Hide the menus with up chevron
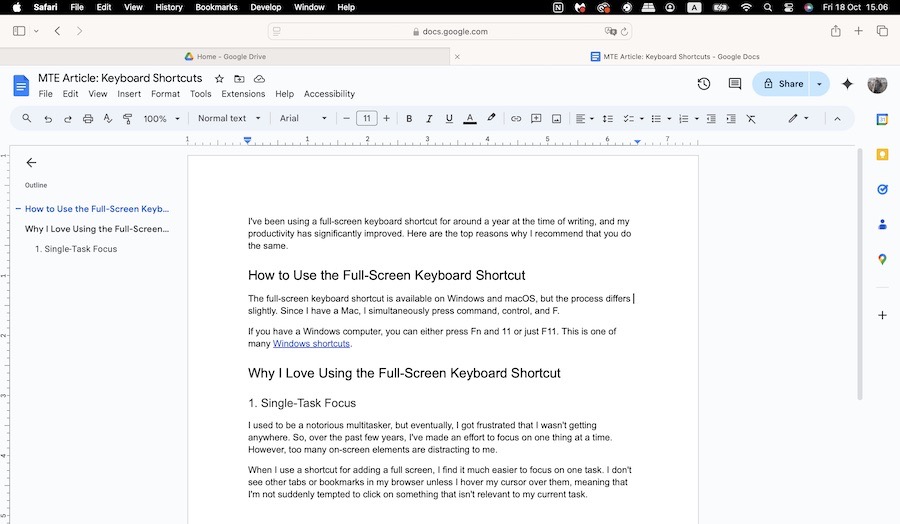This screenshot has height=524, width=900. click(837, 119)
